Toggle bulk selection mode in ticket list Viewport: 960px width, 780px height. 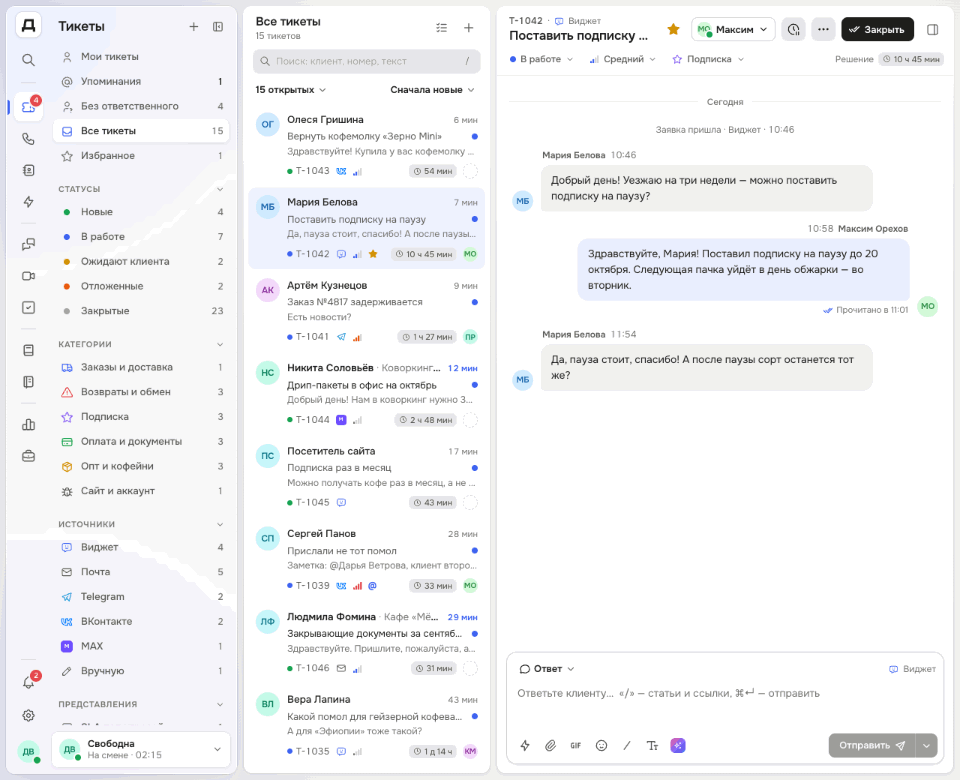pos(441,28)
